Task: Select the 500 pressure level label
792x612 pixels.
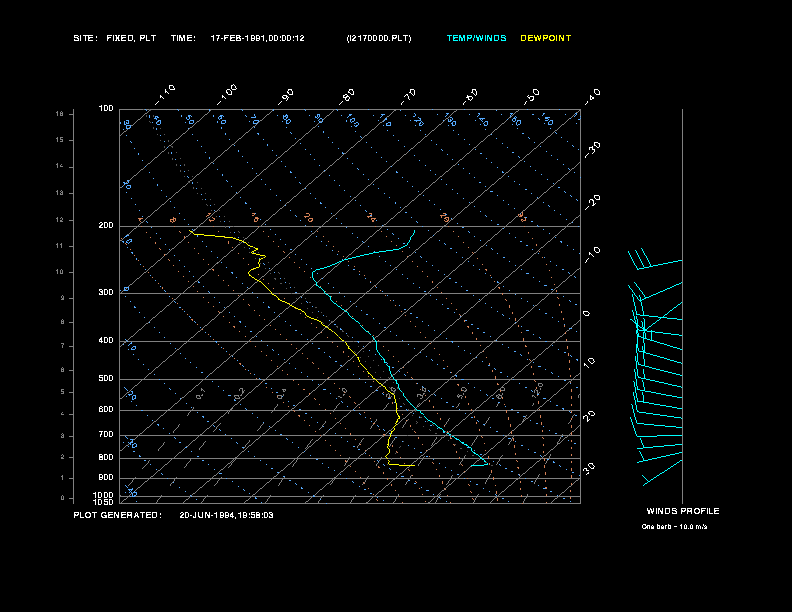Action: [x=106, y=378]
